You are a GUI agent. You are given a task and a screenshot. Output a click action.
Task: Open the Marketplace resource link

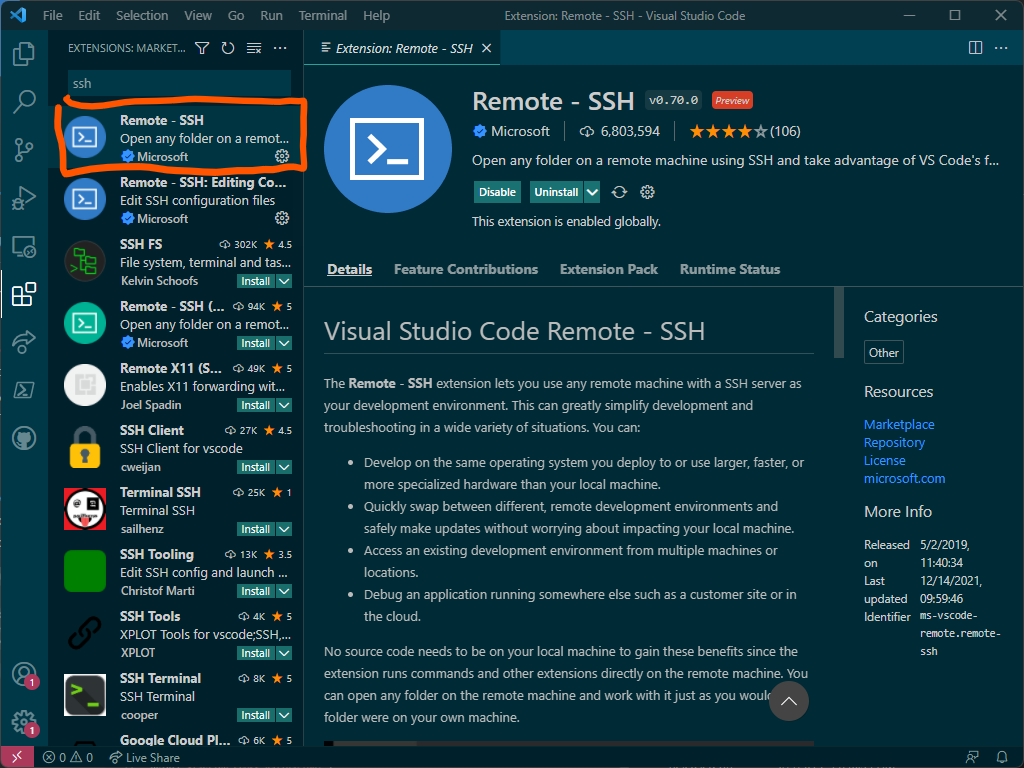coord(899,424)
